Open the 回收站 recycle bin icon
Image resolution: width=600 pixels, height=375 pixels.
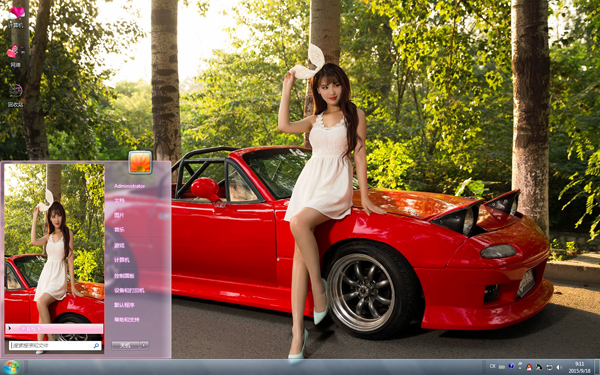[x=15, y=95]
